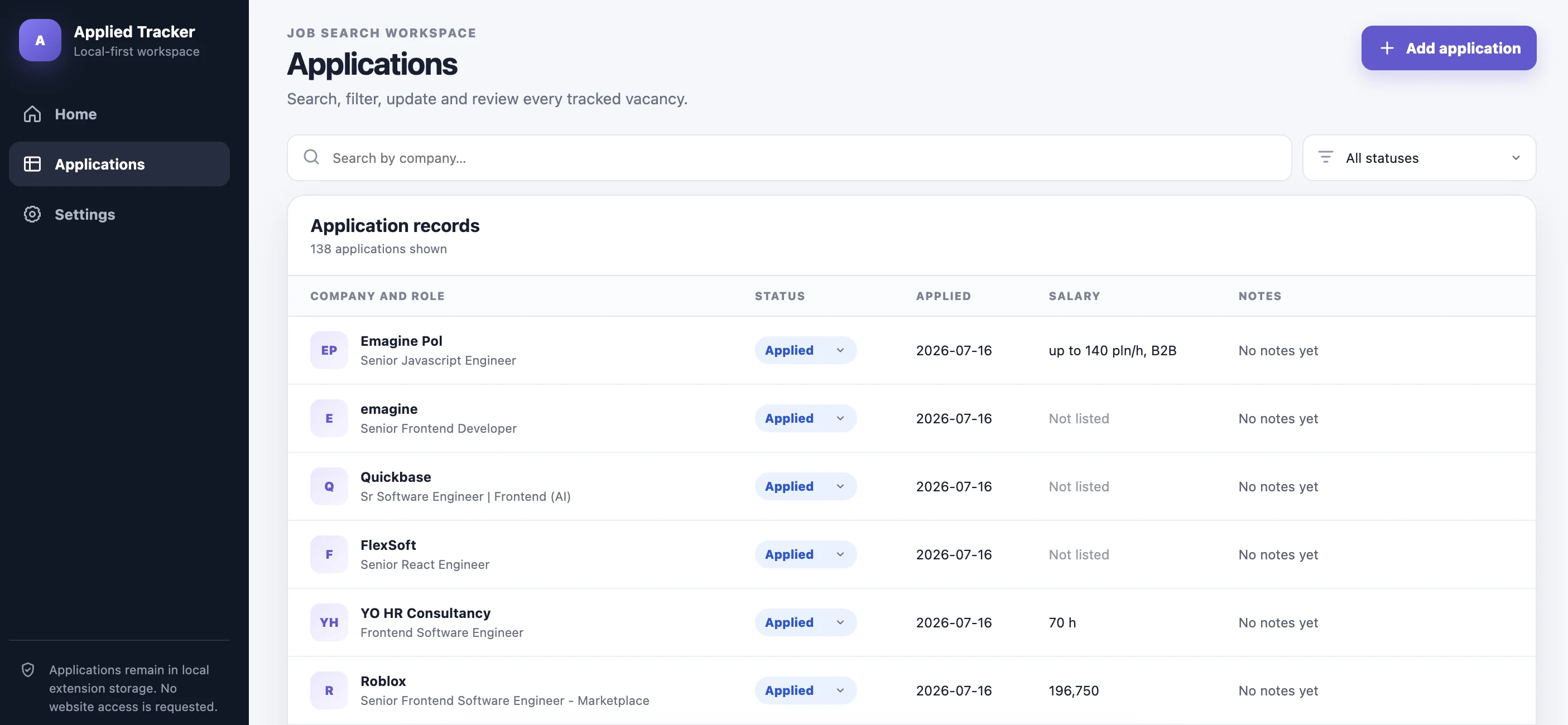Click the shield privacy icon in sidebar footer
This screenshot has width=1568, height=725.
point(28,670)
